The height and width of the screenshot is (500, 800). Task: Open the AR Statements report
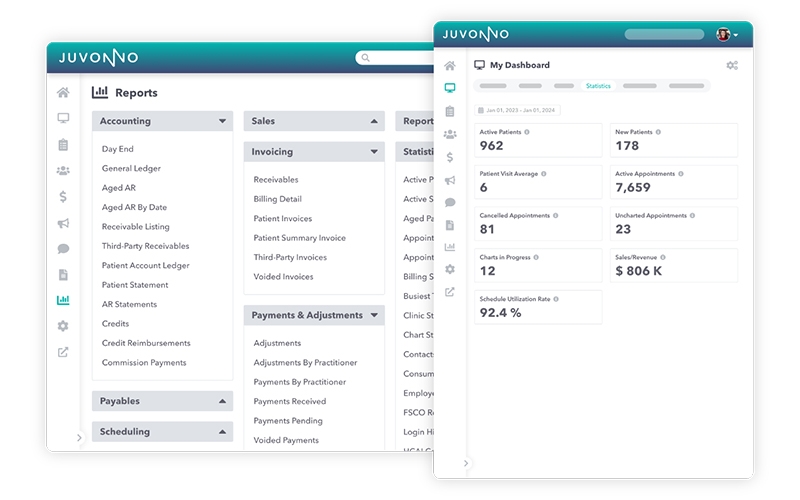[129, 304]
